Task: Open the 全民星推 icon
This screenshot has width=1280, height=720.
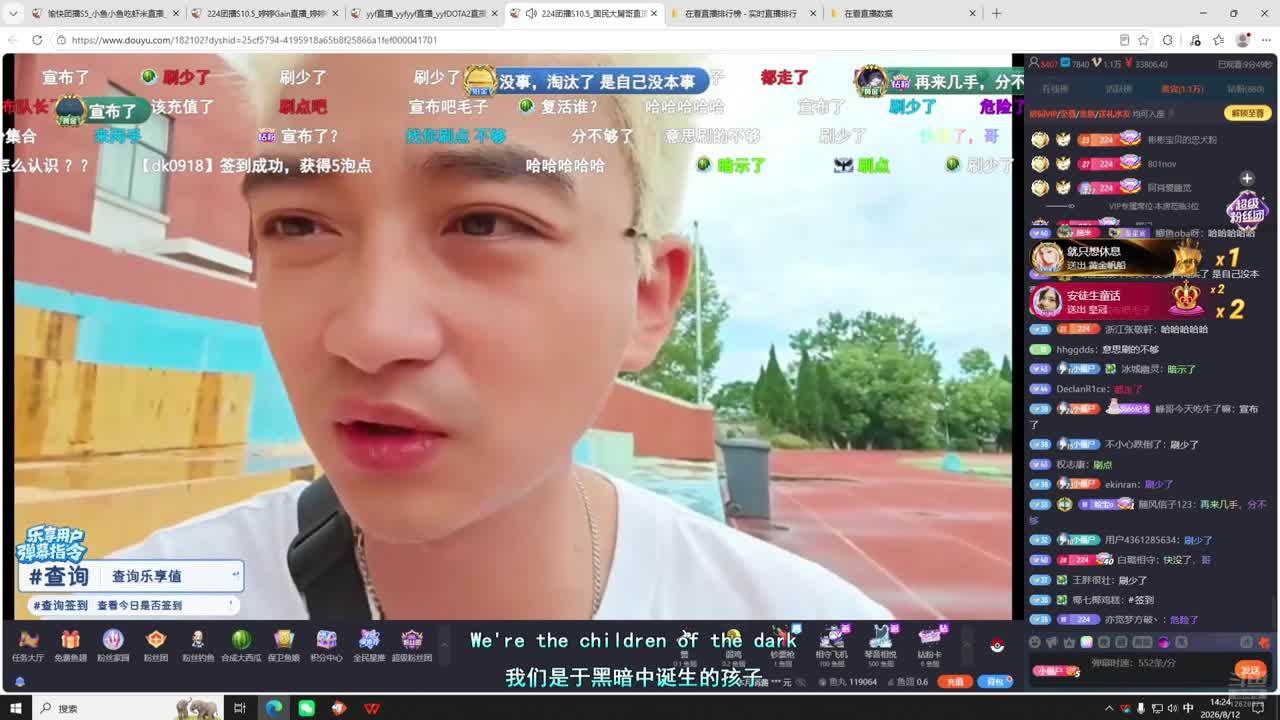Action: coord(369,645)
